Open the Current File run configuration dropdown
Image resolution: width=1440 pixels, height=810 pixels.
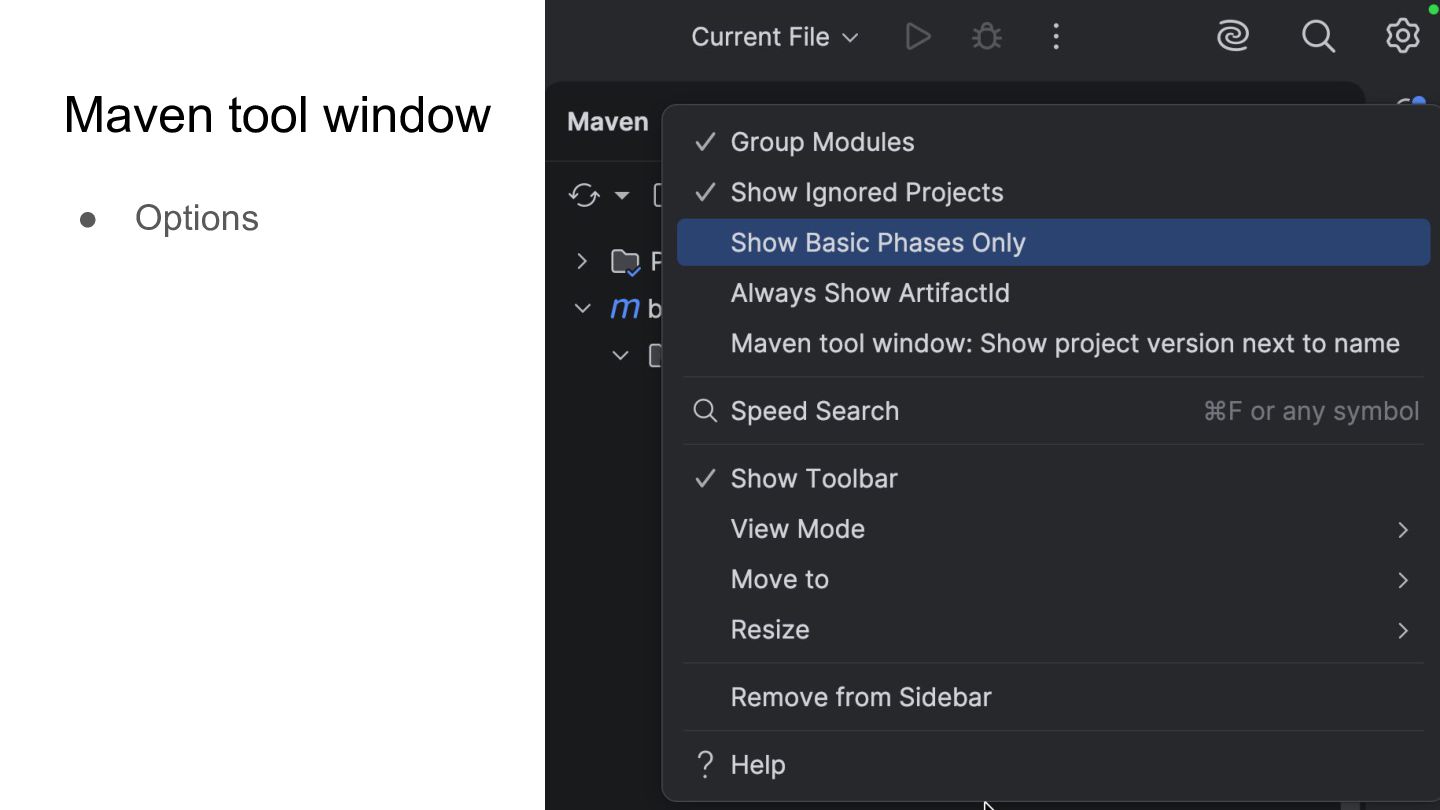(774, 37)
